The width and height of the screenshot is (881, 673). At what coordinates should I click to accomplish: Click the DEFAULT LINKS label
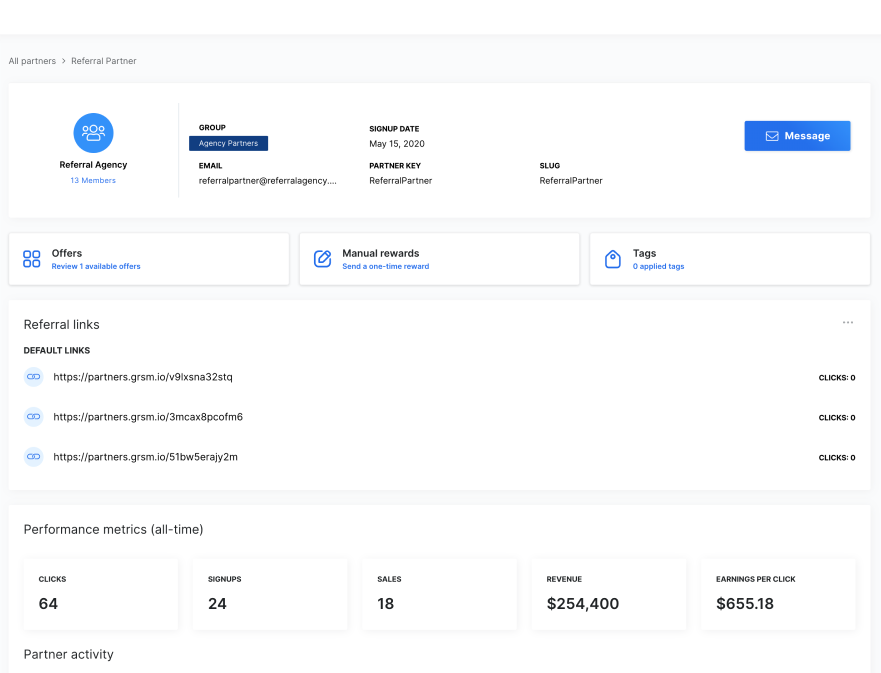click(57, 351)
